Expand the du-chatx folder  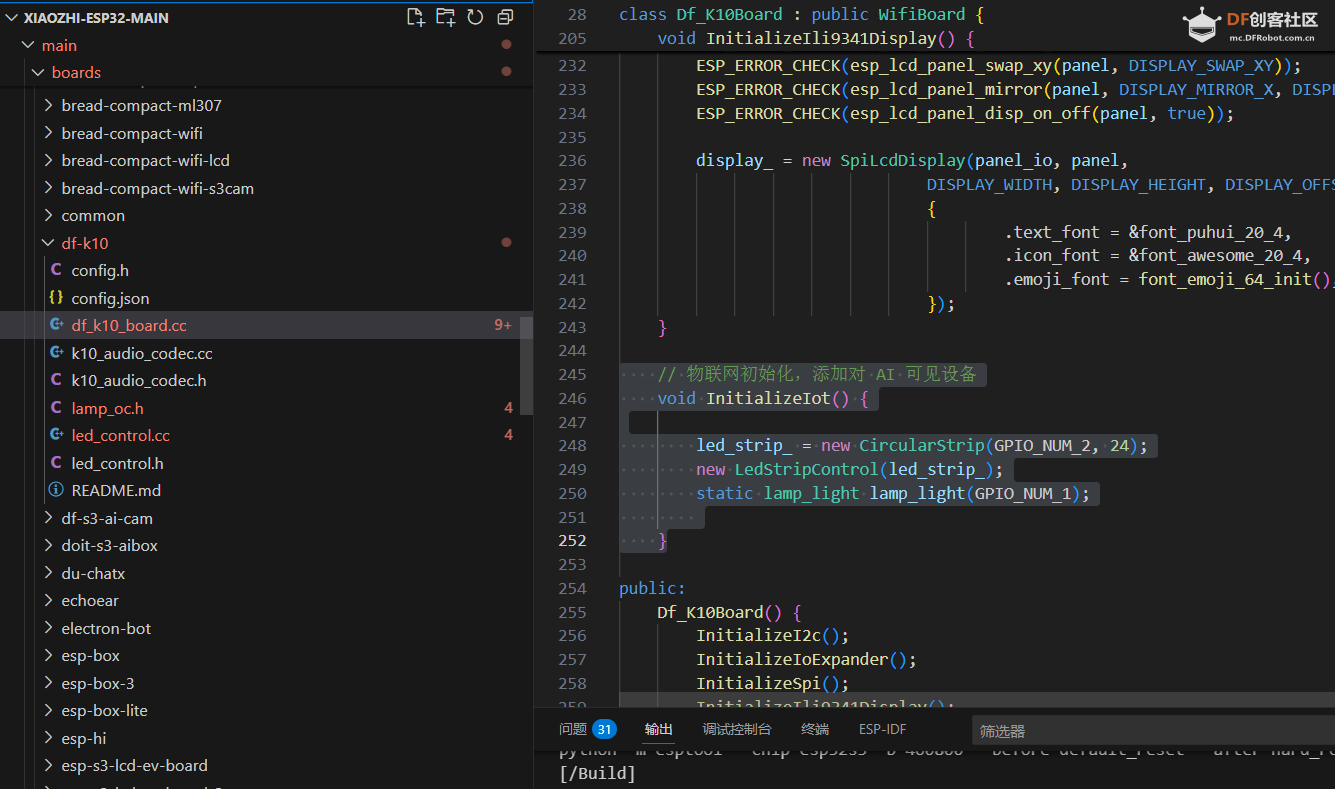[49, 573]
